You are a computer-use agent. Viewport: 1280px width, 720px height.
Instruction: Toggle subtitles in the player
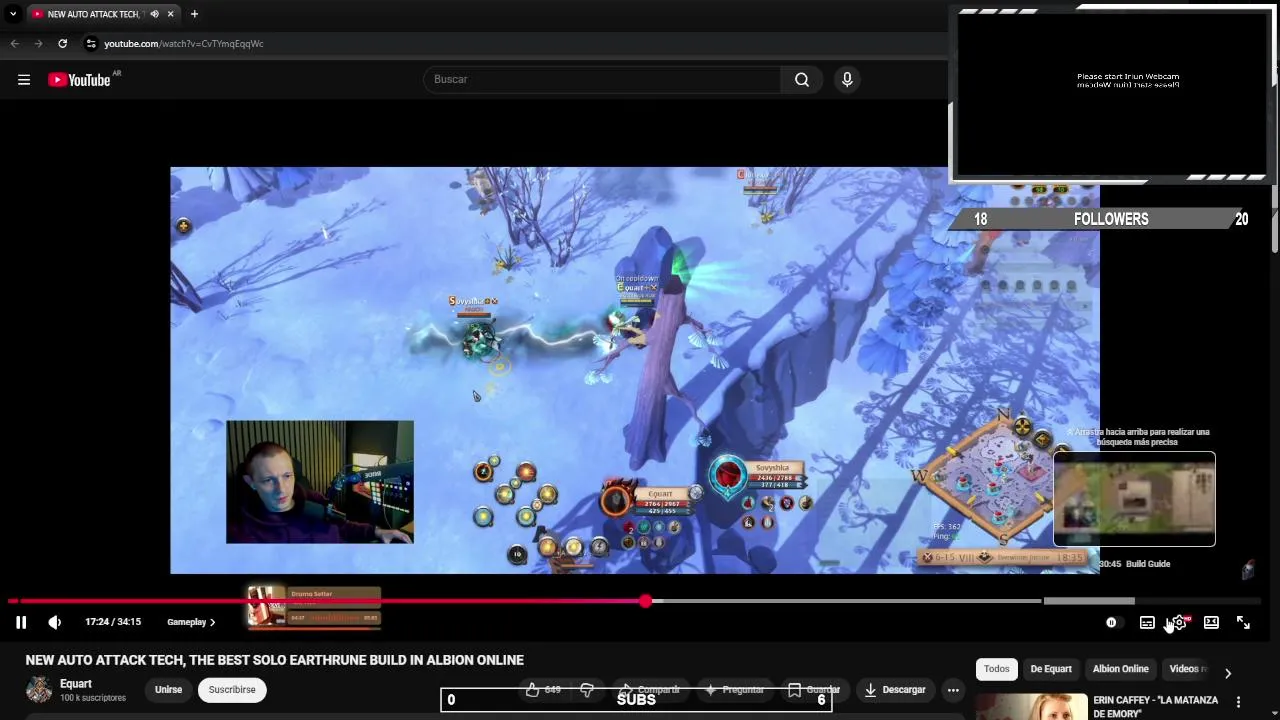point(1147,623)
